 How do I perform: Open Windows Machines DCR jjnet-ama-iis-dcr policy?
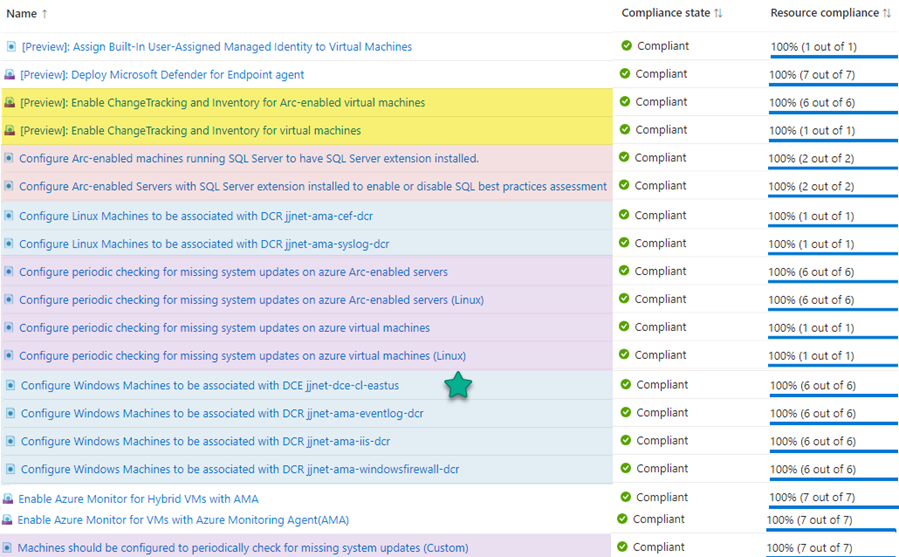[x=205, y=441]
